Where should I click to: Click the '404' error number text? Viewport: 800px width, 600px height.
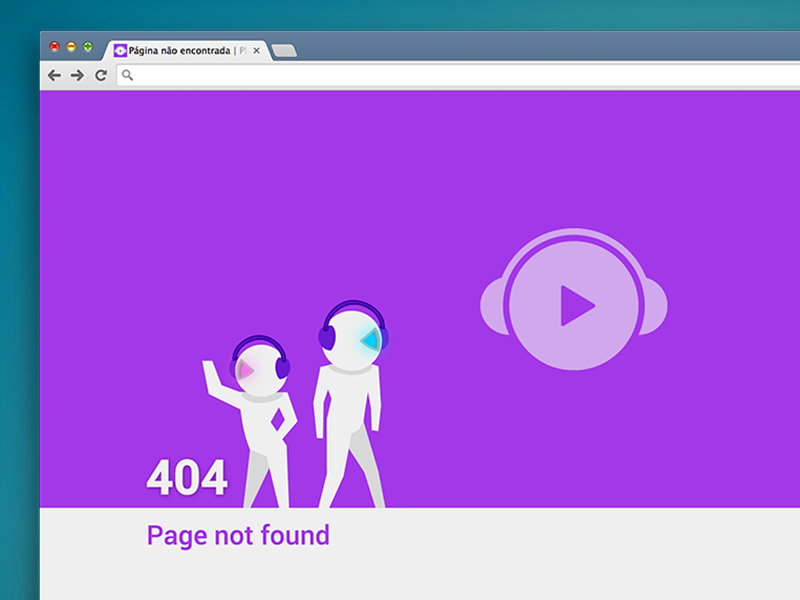[x=187, y=477]
